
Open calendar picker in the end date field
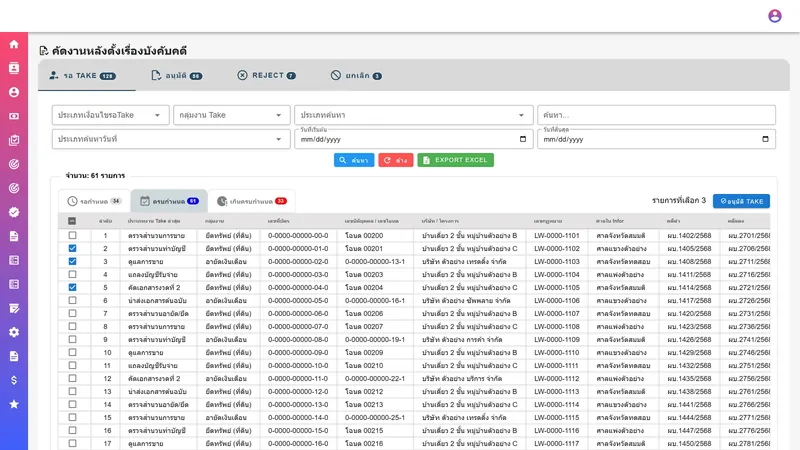[x=765, y=139]
